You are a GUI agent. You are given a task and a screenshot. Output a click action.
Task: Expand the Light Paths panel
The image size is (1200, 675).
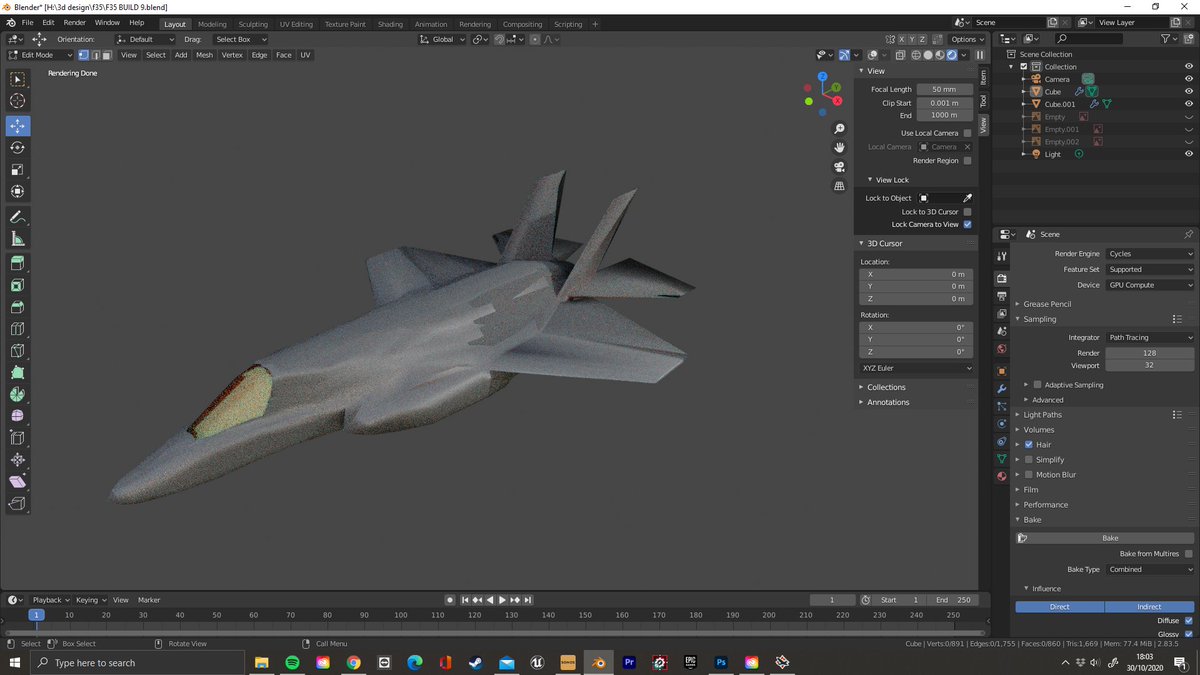point(1043,415)
